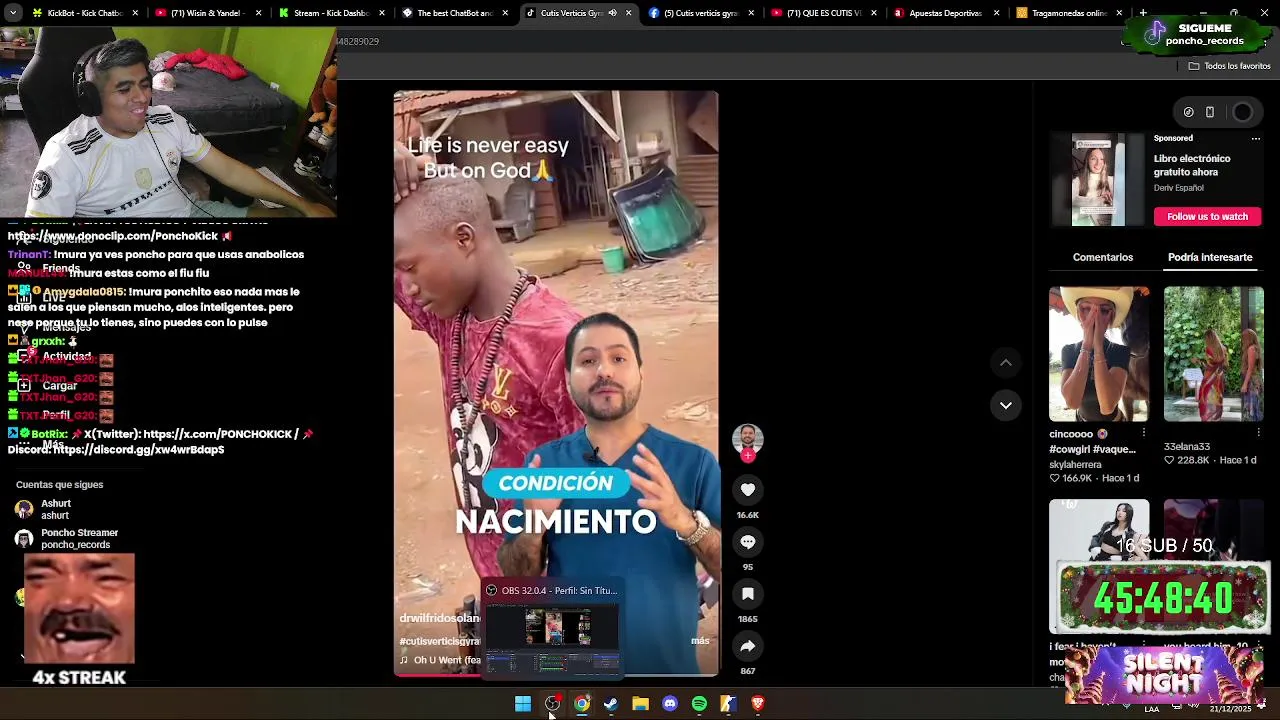
Task: Expand video description with 'más'
Action: point(700,641)
